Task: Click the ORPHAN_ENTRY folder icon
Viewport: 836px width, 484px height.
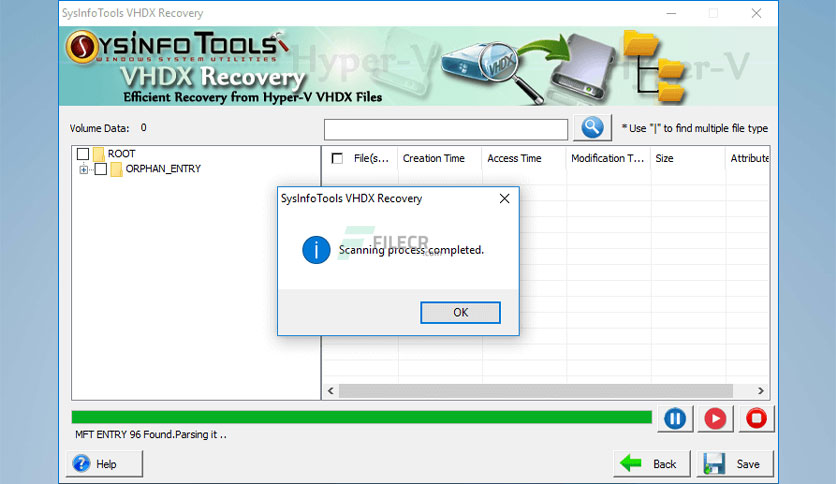Action: [116, 170]
